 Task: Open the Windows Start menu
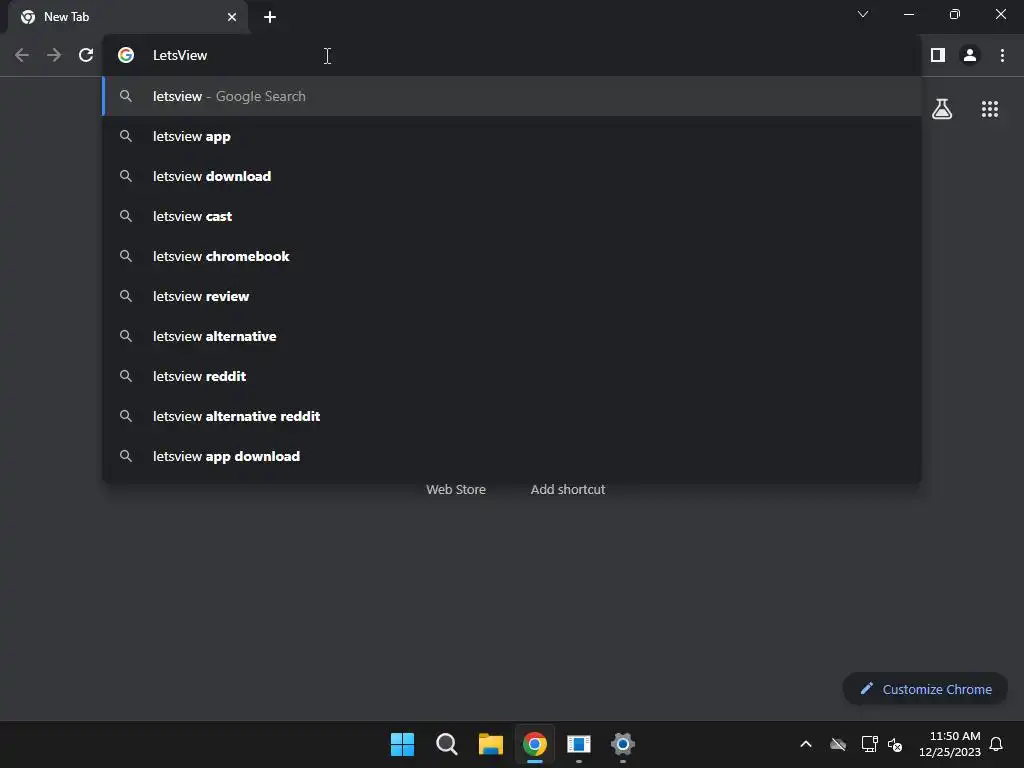pos(402,744)
